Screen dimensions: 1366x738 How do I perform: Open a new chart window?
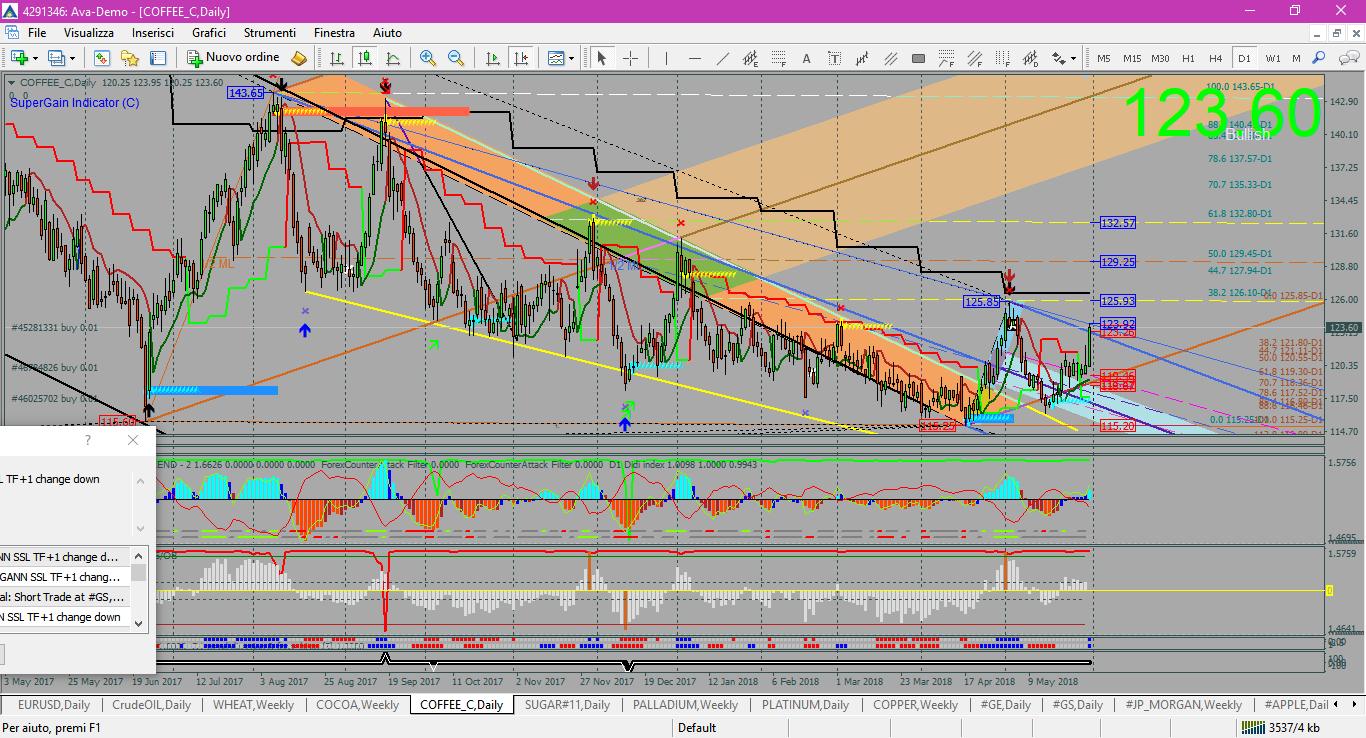(19, 58)
